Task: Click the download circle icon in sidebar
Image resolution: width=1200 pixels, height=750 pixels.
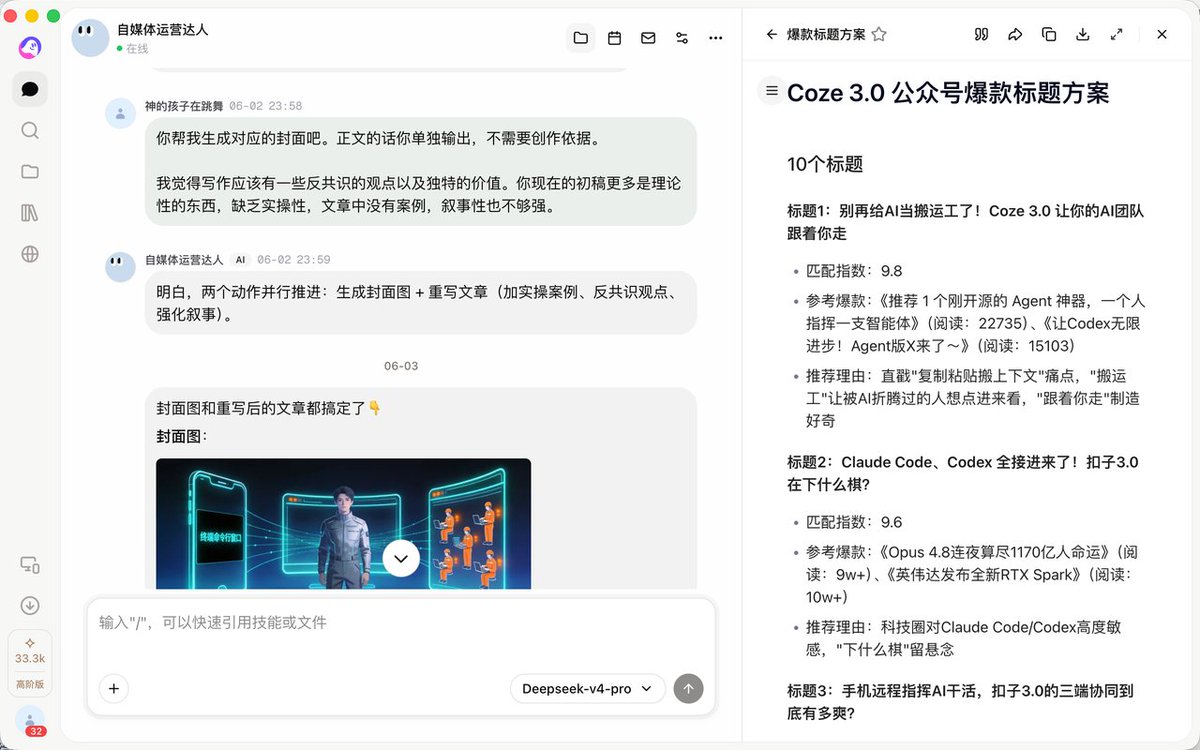Action: coord(30,605)
